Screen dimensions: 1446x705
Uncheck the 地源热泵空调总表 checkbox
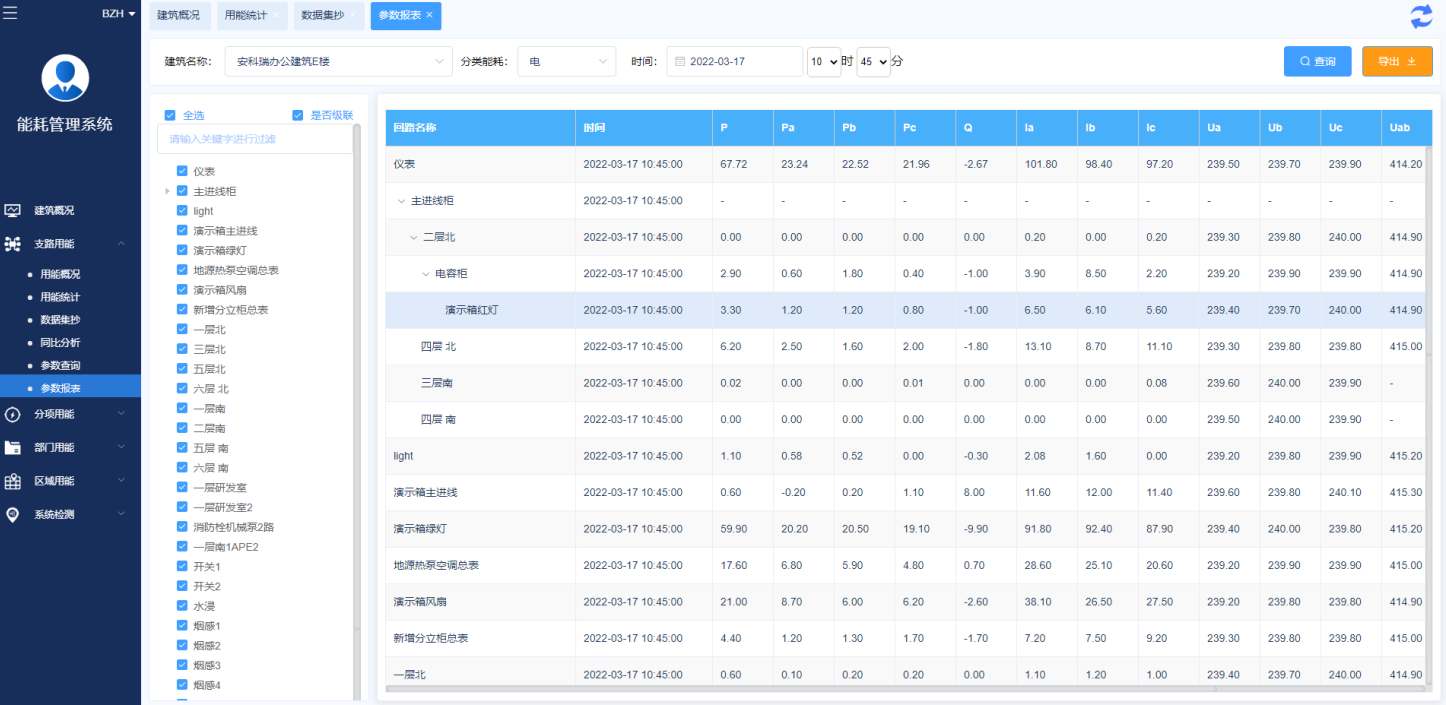(182, 270)
